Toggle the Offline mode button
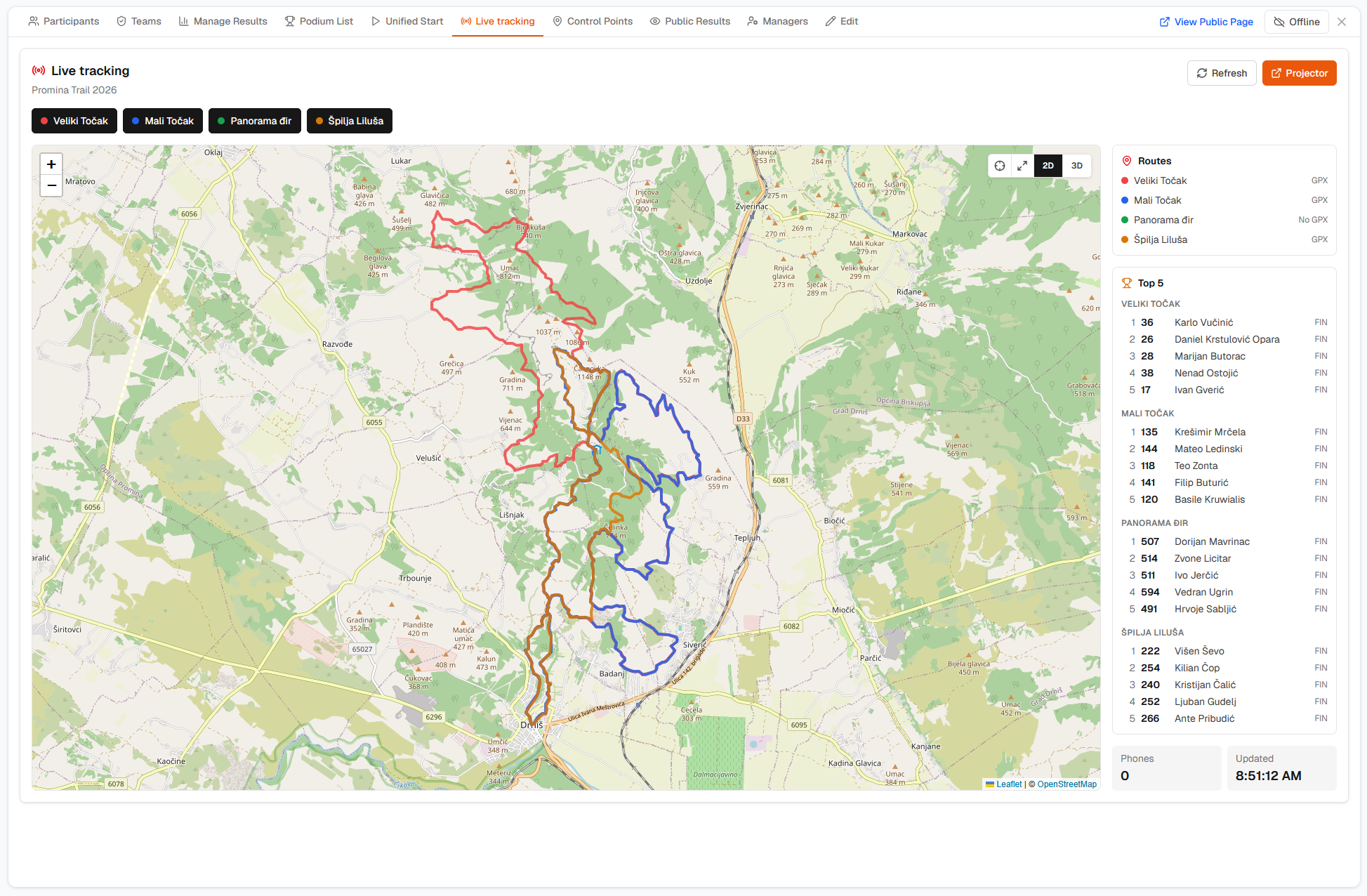Screen dimensions: 1367x896 [1297, 22]
